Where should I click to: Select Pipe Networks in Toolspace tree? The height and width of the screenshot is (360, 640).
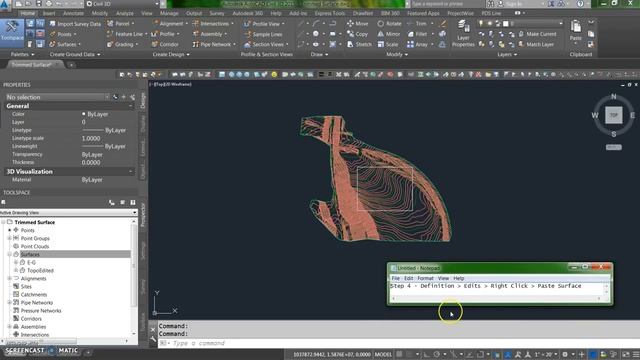[x=37, y=302]
